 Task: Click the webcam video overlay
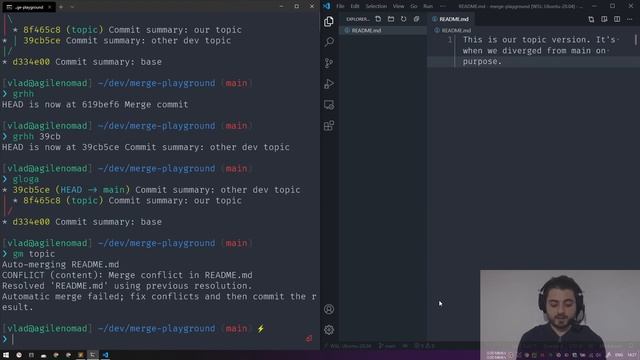pos(560,315)
